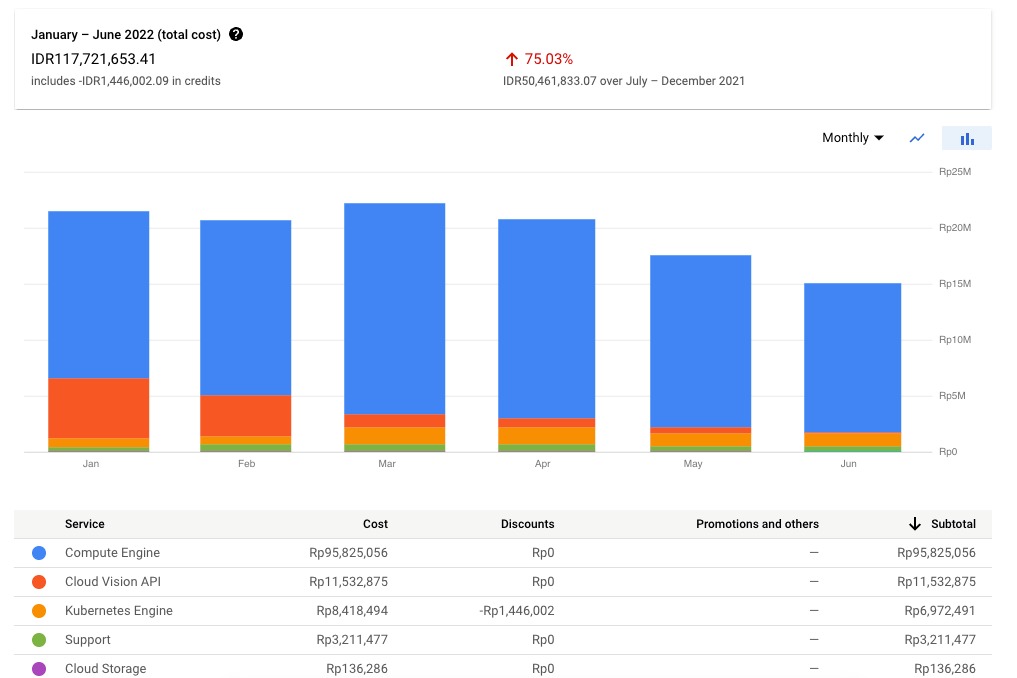Click the February Cloud Vision API bar segment
Viewport: 1017px width, 678px height.
click(x=246, y=415)
